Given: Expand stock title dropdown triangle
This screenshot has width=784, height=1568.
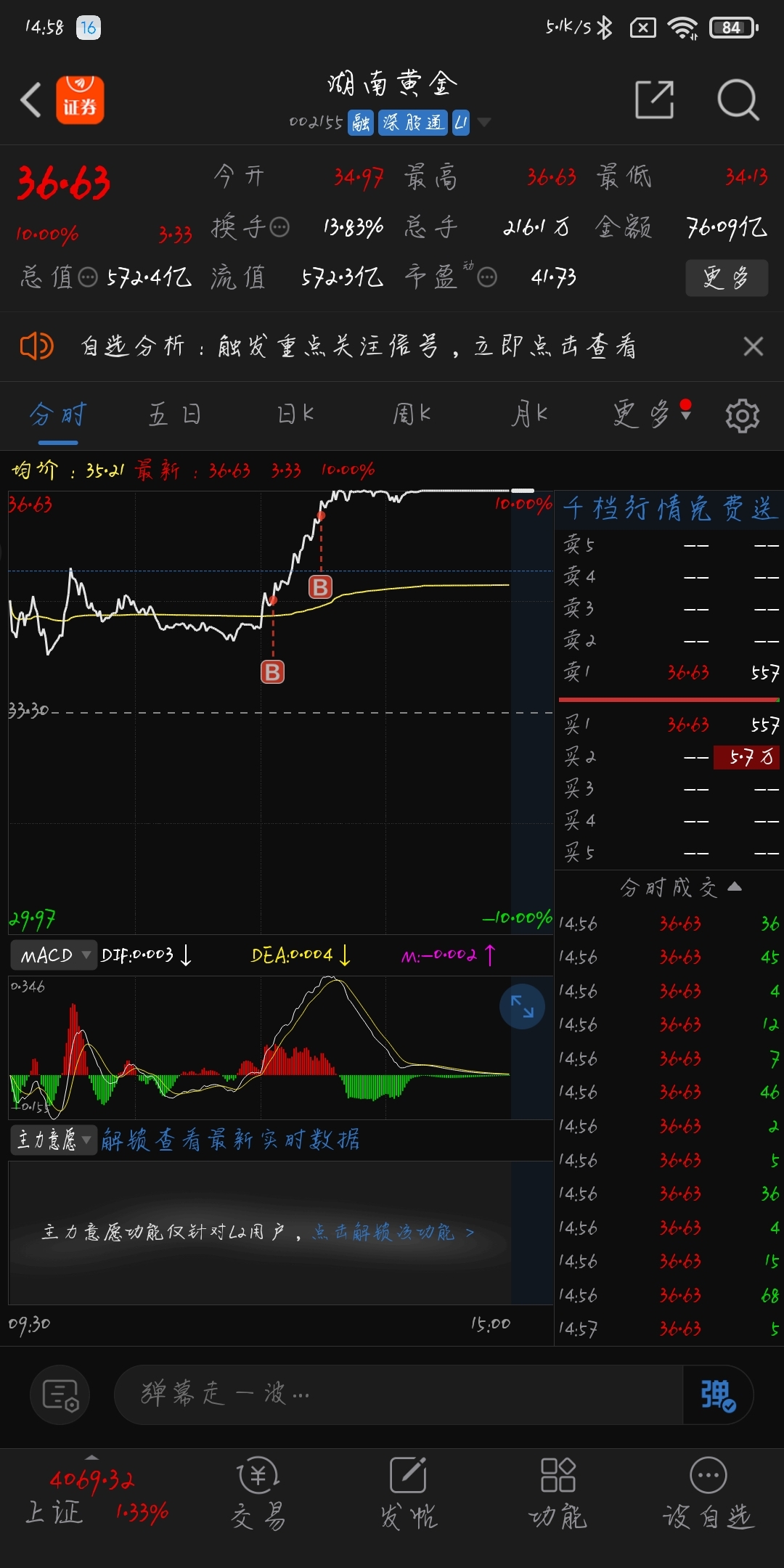Looking at the screenshot, I should pos(483,122).
